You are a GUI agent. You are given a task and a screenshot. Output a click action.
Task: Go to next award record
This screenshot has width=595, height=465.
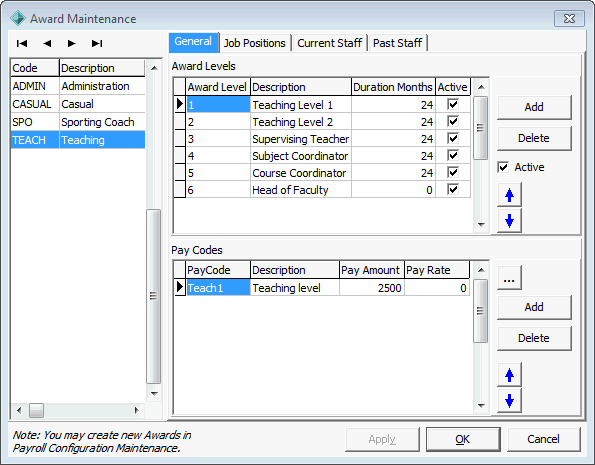click(x=71, y=44)
